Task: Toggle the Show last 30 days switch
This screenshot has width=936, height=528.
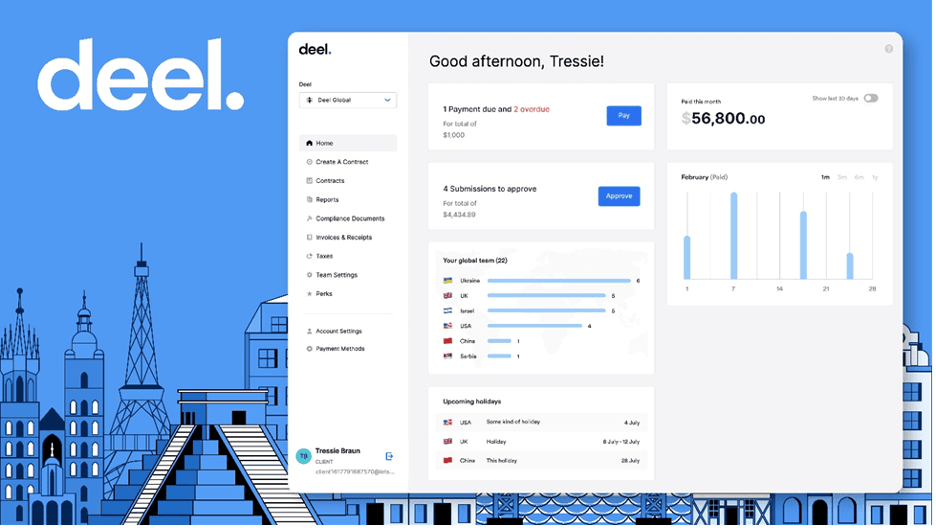Action: pyautogui.click(x=870, y=98)
